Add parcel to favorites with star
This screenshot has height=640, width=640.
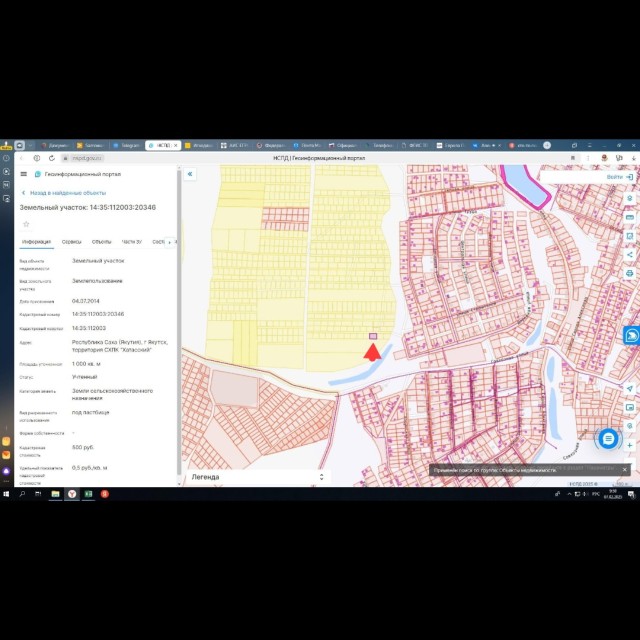(x=26, y=224)
